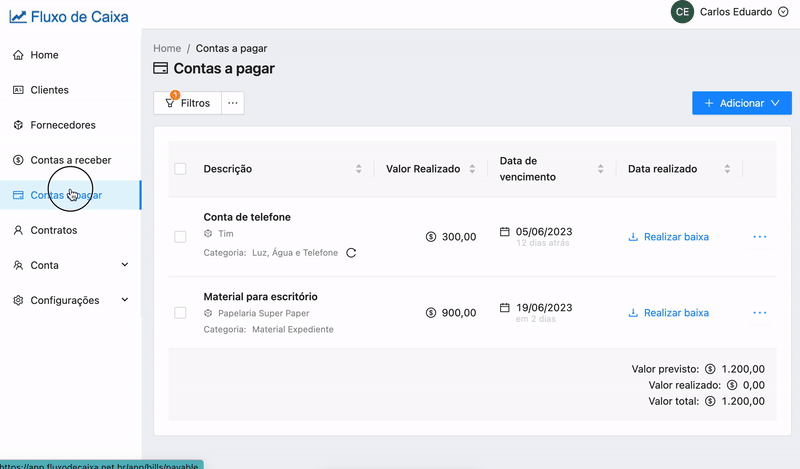The width and height of the screenshot is (800, 469).
Task: Sort by Data de vencimento arrows
Action: tap(601, 169)
